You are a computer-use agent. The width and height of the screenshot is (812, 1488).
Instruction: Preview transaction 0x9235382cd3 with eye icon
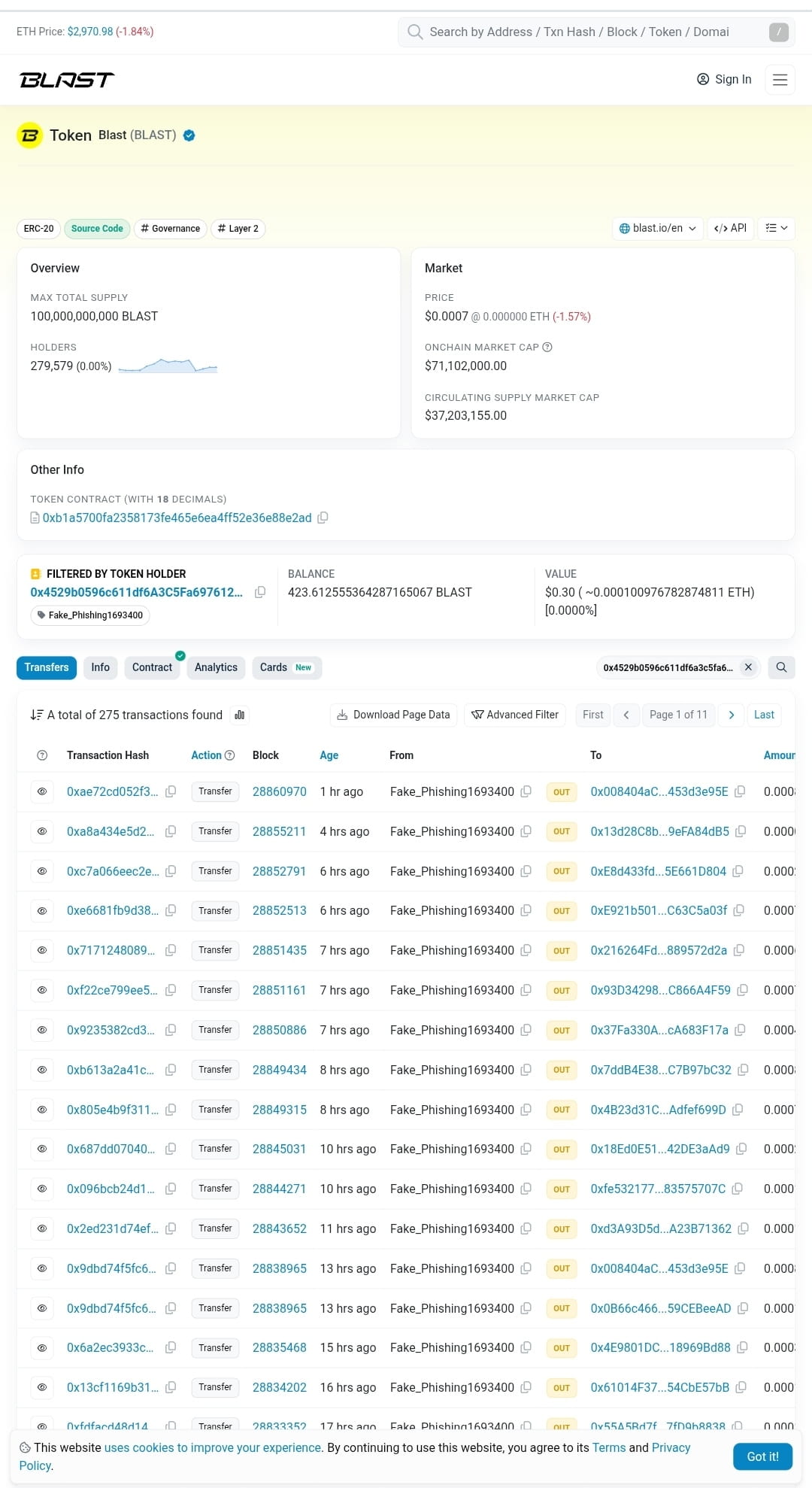coord(42,1030)
